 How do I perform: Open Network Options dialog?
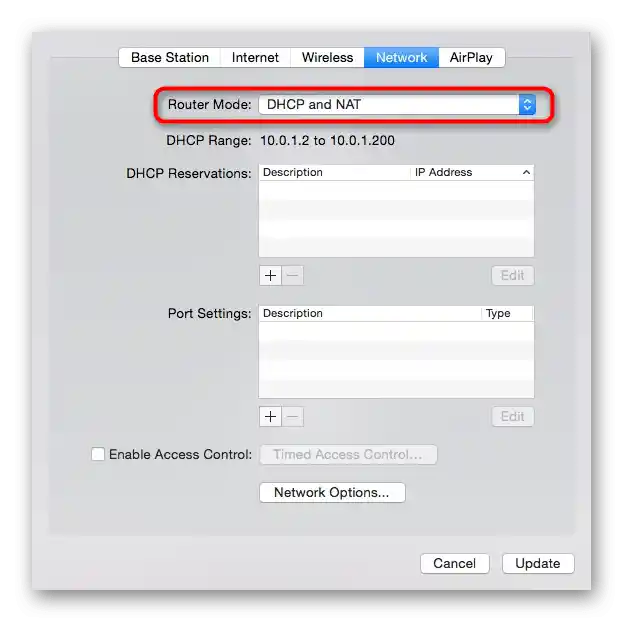[x=332, y=492]
